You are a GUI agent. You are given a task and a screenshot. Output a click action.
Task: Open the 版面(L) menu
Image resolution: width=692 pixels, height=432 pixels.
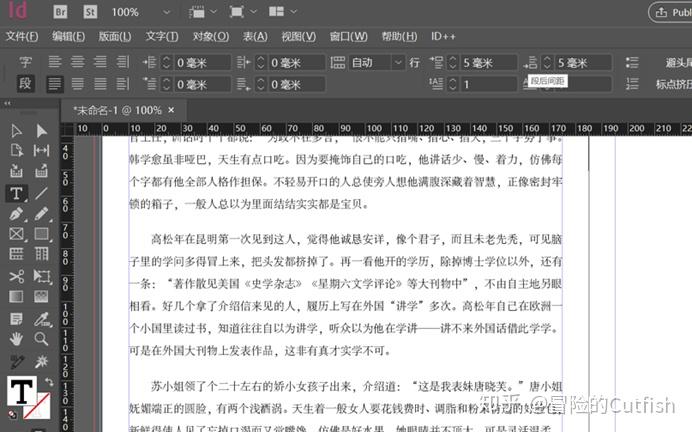pos(115,36)
